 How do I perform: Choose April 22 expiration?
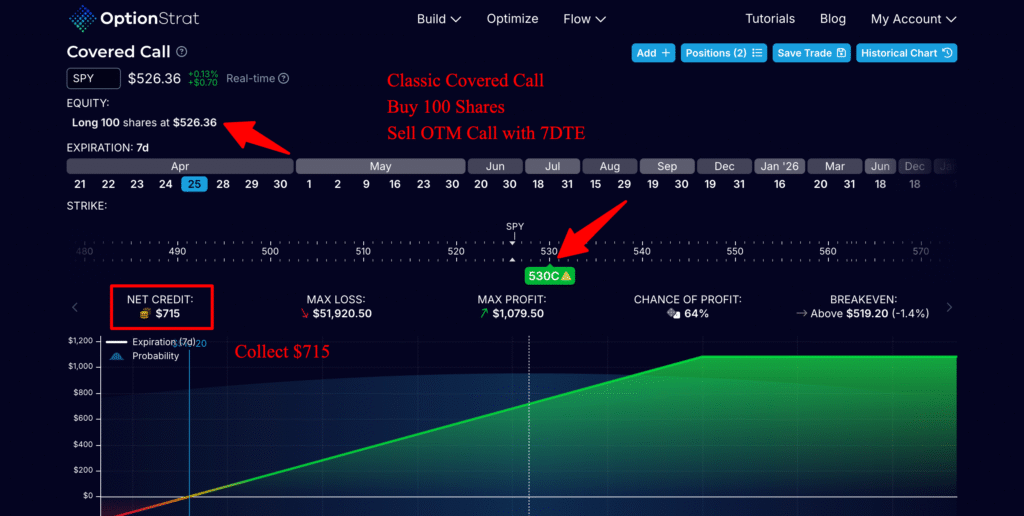pos(108,184)
